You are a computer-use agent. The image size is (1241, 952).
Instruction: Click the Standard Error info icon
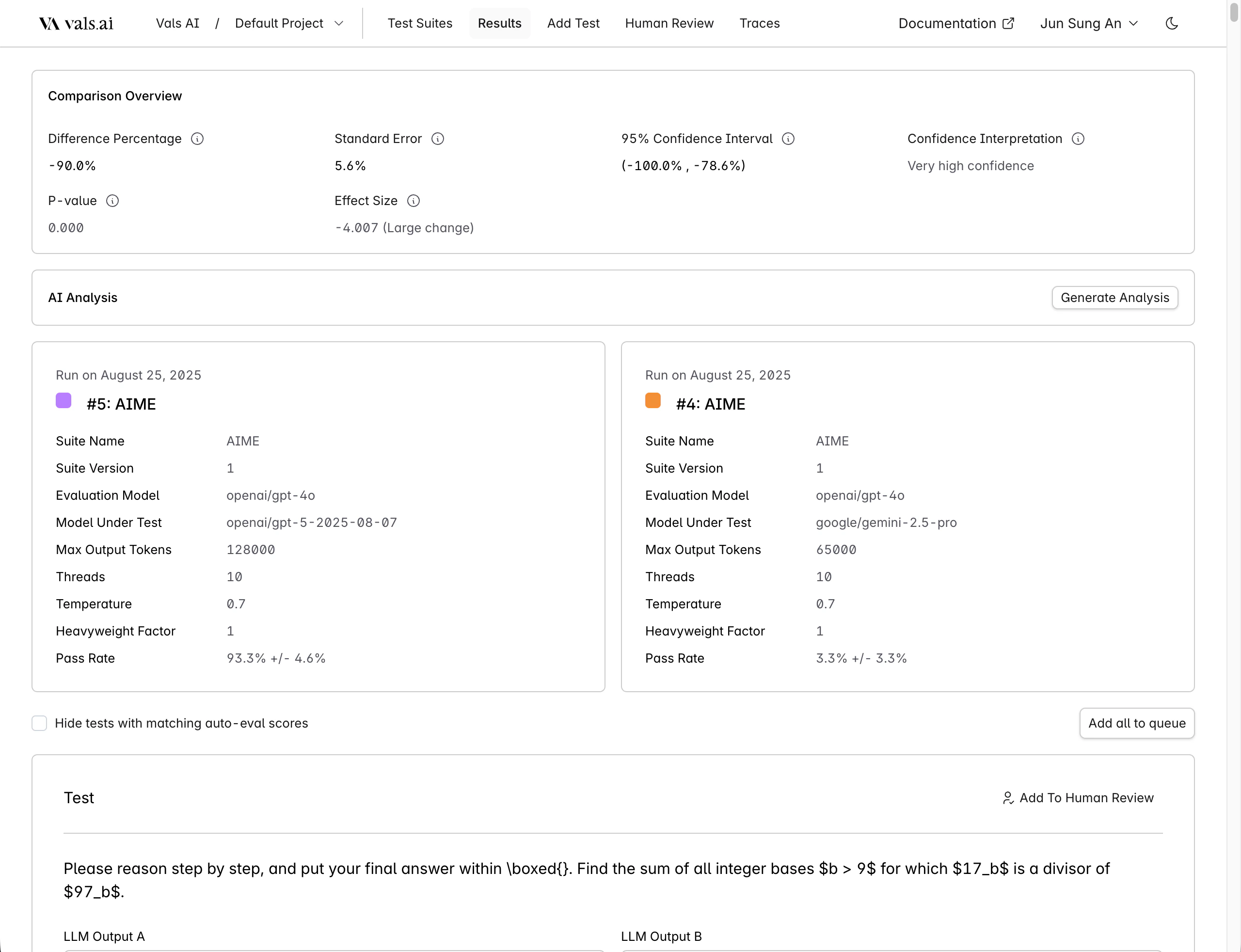pyautogui.click(x=437, y=139)
